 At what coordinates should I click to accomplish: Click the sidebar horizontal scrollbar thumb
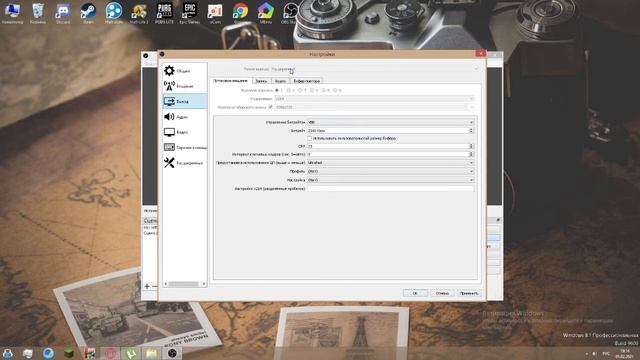coord(183,284)
